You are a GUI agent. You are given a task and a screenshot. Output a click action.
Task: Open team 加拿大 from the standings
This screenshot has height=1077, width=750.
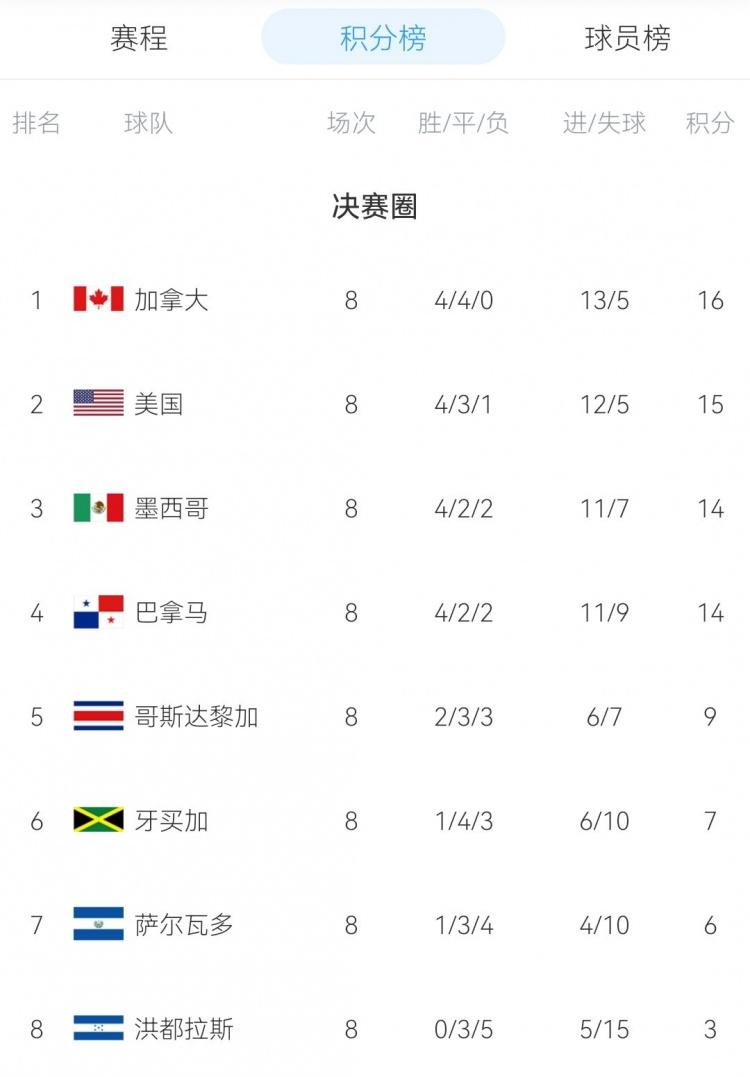(x=171, y=300)
